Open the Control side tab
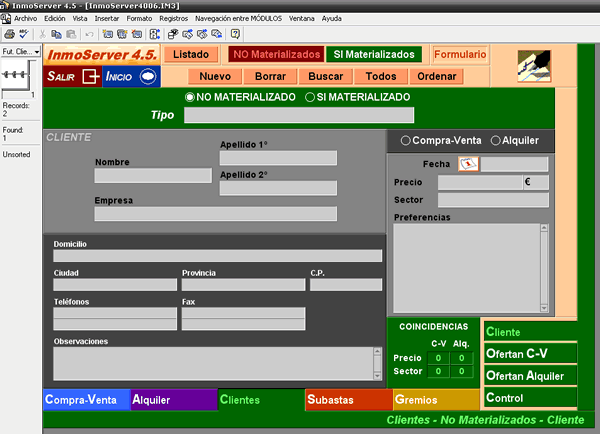 [x=531, y=398]
